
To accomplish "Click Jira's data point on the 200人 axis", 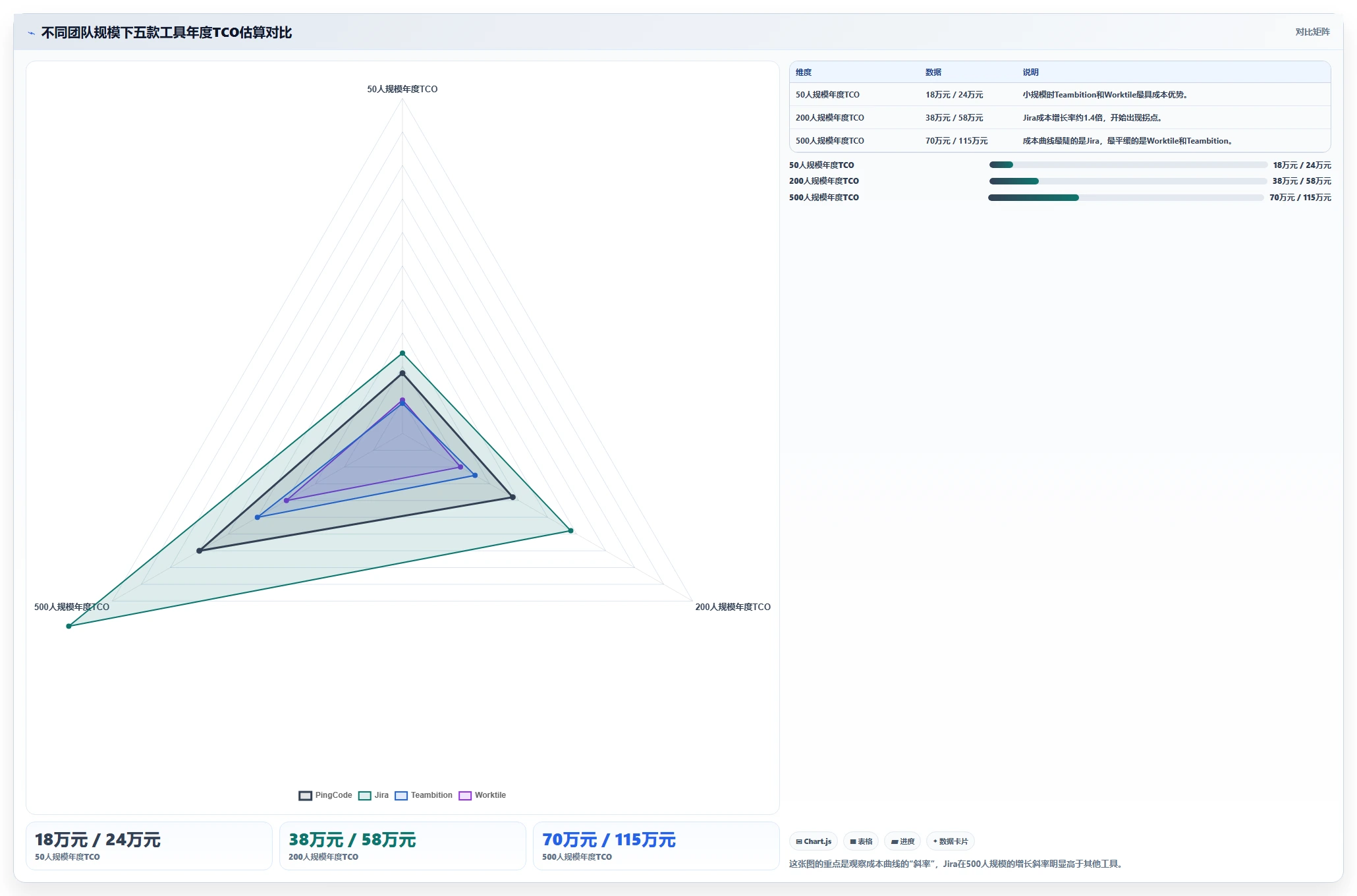I will point(570,530).
